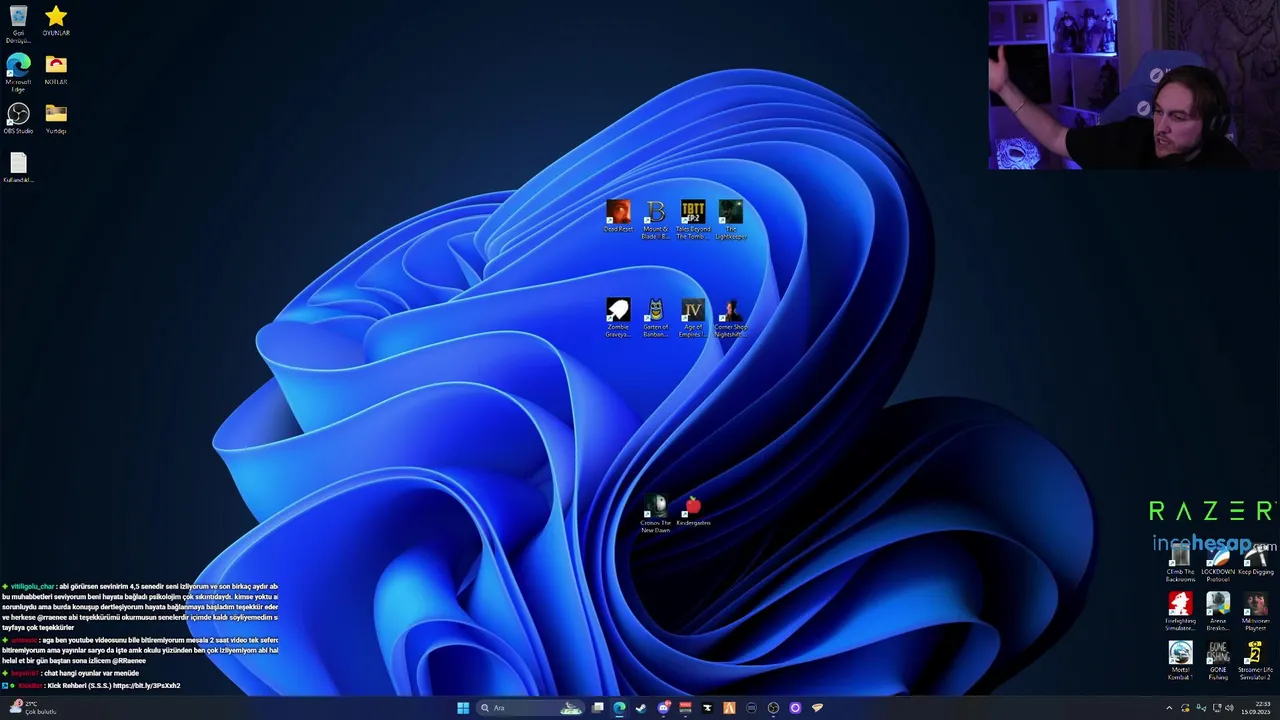This screenshot has width=1280, height=720.
Task: Show hidden system tray icons chevron
Action: (x=1169, y=708)
